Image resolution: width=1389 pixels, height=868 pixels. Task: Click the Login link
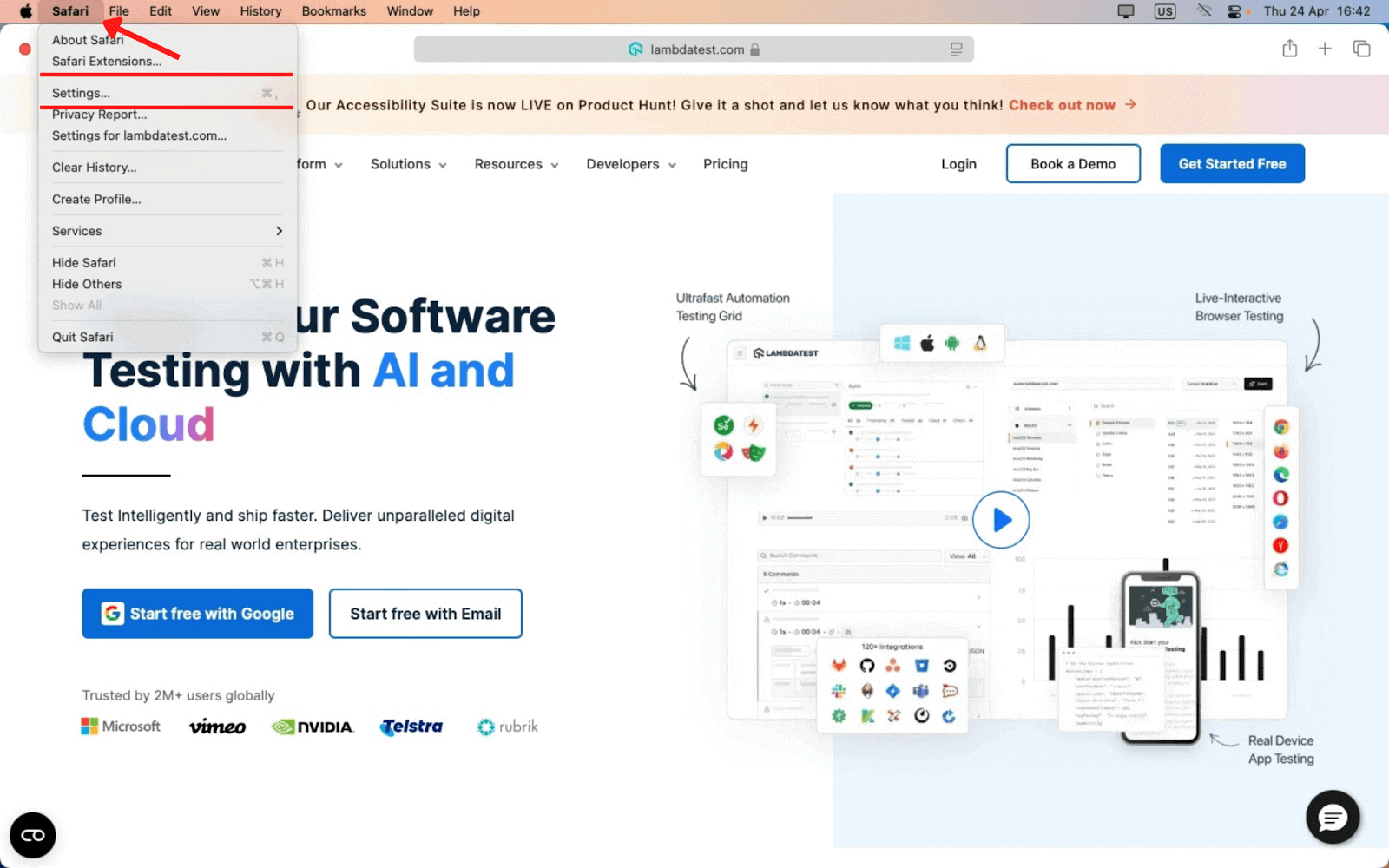pos(958,164)
